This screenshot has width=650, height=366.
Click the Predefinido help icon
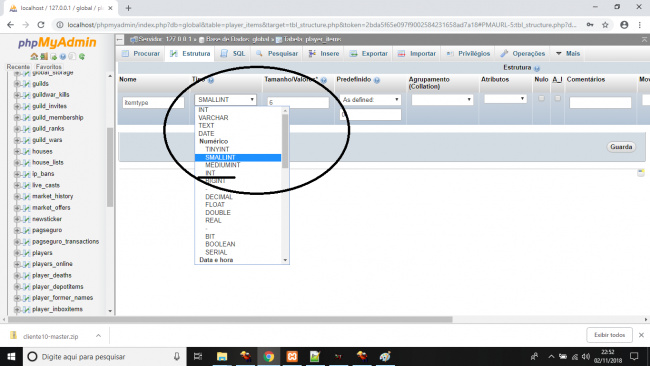tap(376, 80)
